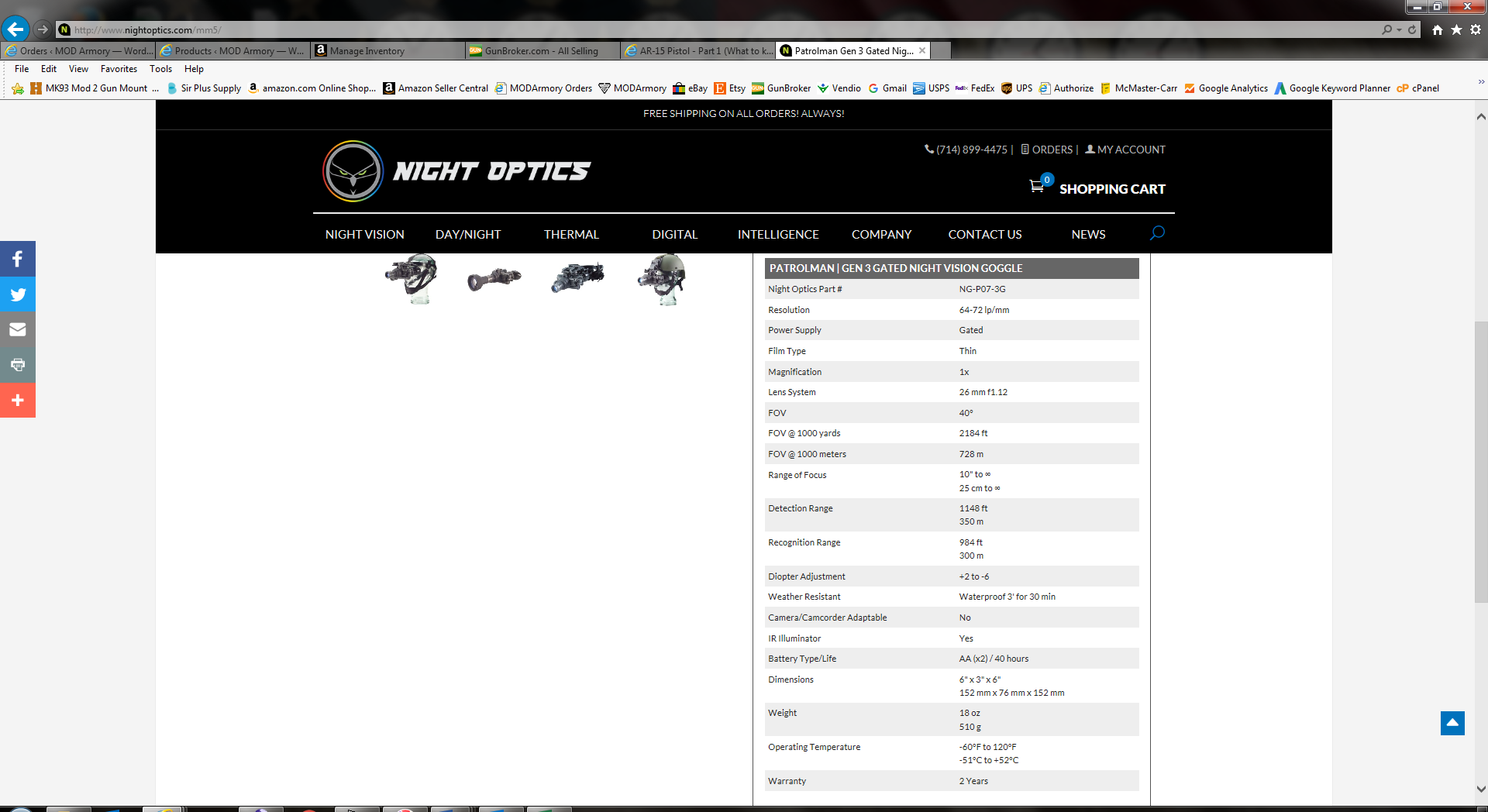Open the Google Analytics bookmark
The height and width of the screenshot is (812, 1488).
coord(1226,88)
